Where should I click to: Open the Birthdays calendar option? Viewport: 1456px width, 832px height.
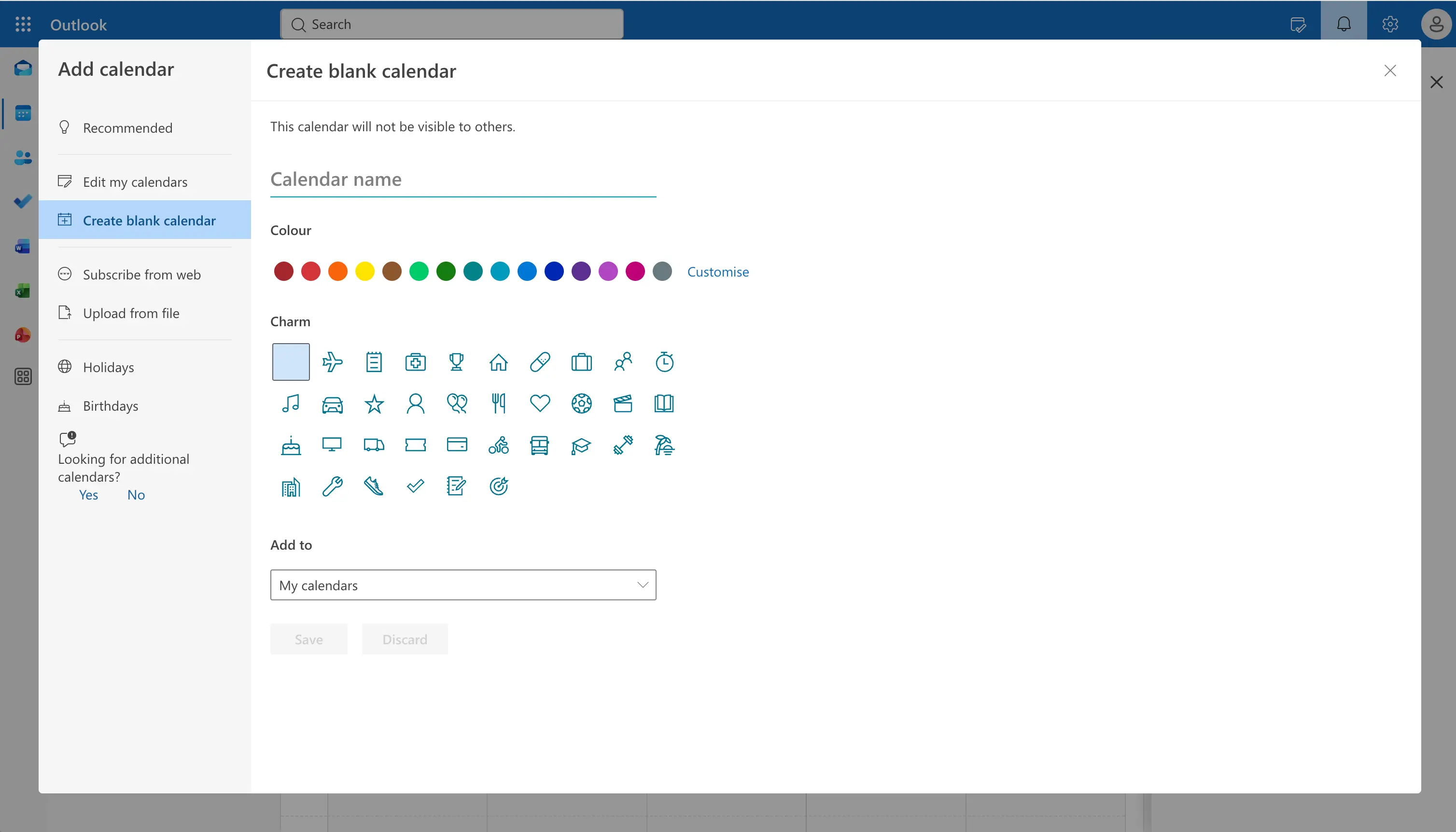coord(144,406)
